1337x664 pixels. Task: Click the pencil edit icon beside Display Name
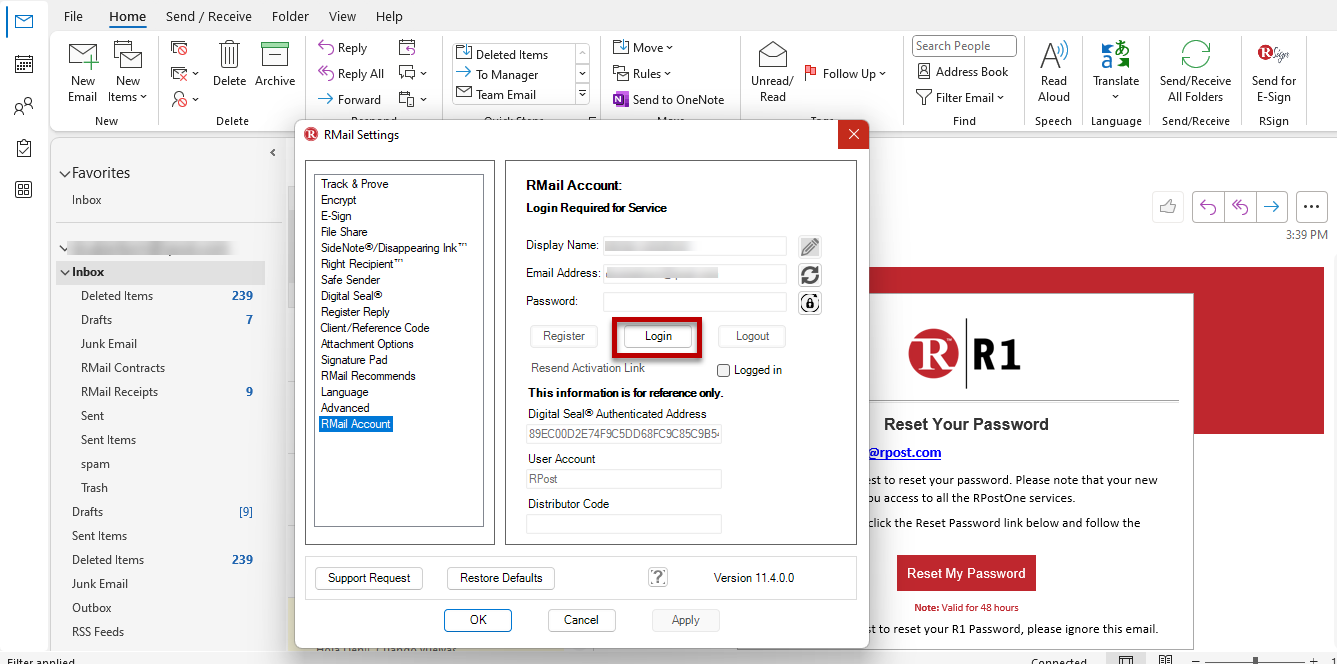[x=810, y=246]
